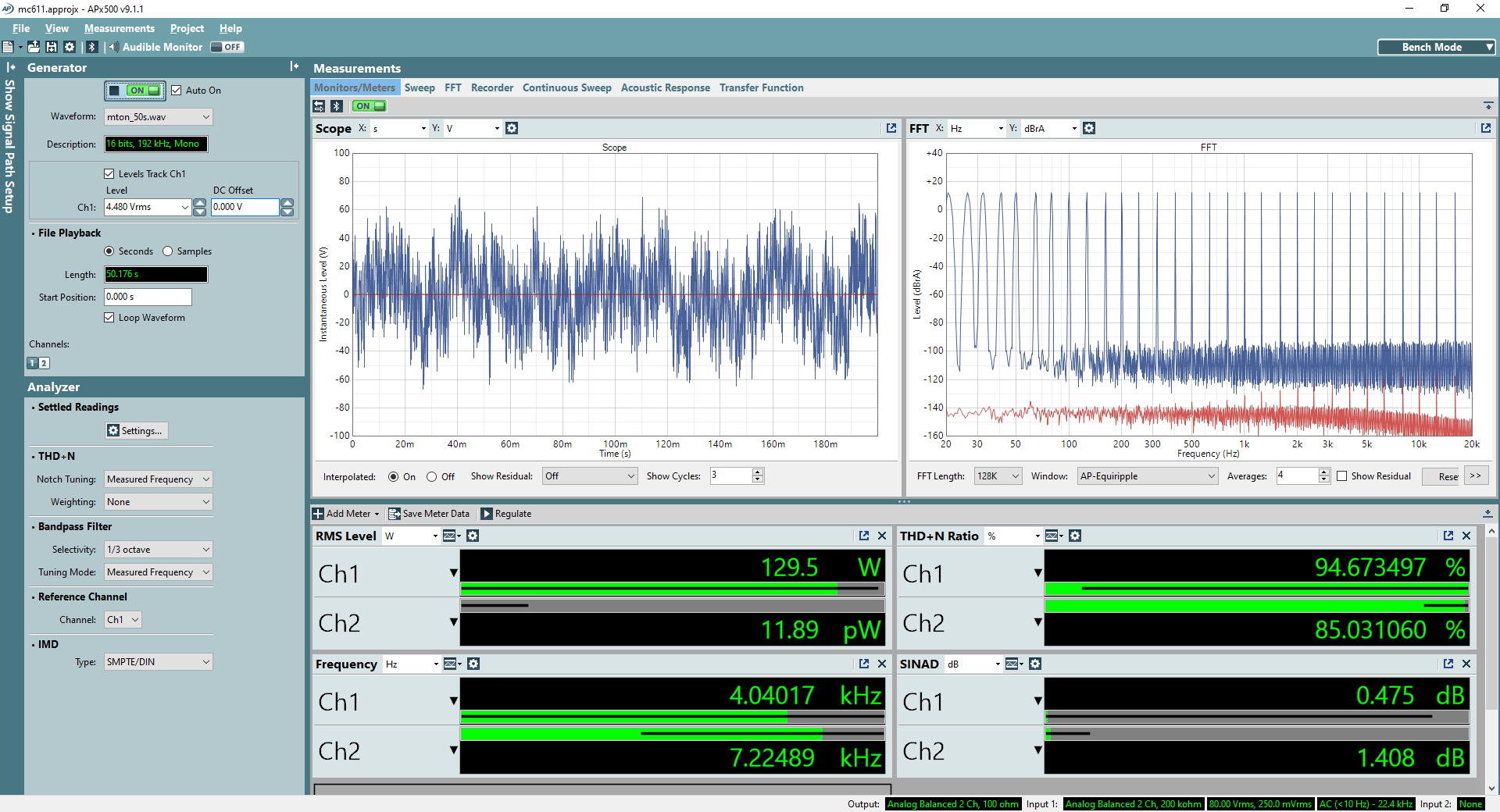The image size is (1500, 812).
Task: Open SINAD meter display type icon
Action: pos(1013,664)
